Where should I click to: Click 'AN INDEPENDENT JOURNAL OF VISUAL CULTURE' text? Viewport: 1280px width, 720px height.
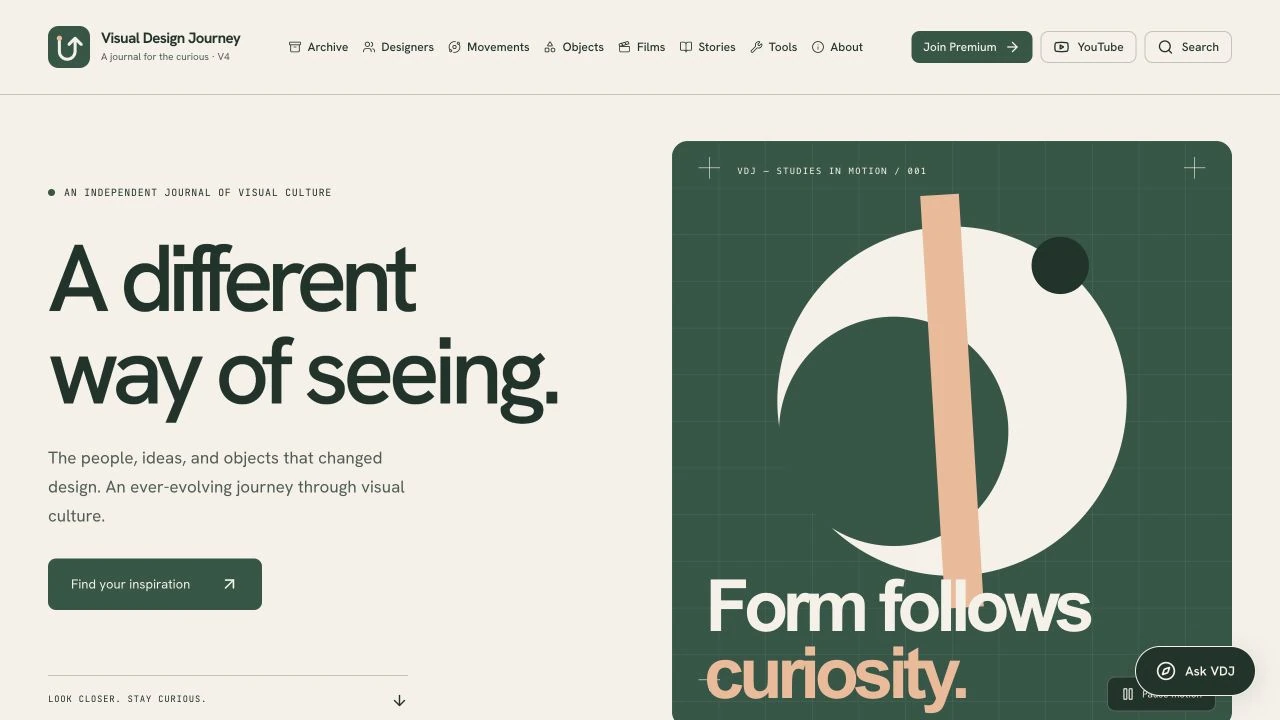pos(198,192)
